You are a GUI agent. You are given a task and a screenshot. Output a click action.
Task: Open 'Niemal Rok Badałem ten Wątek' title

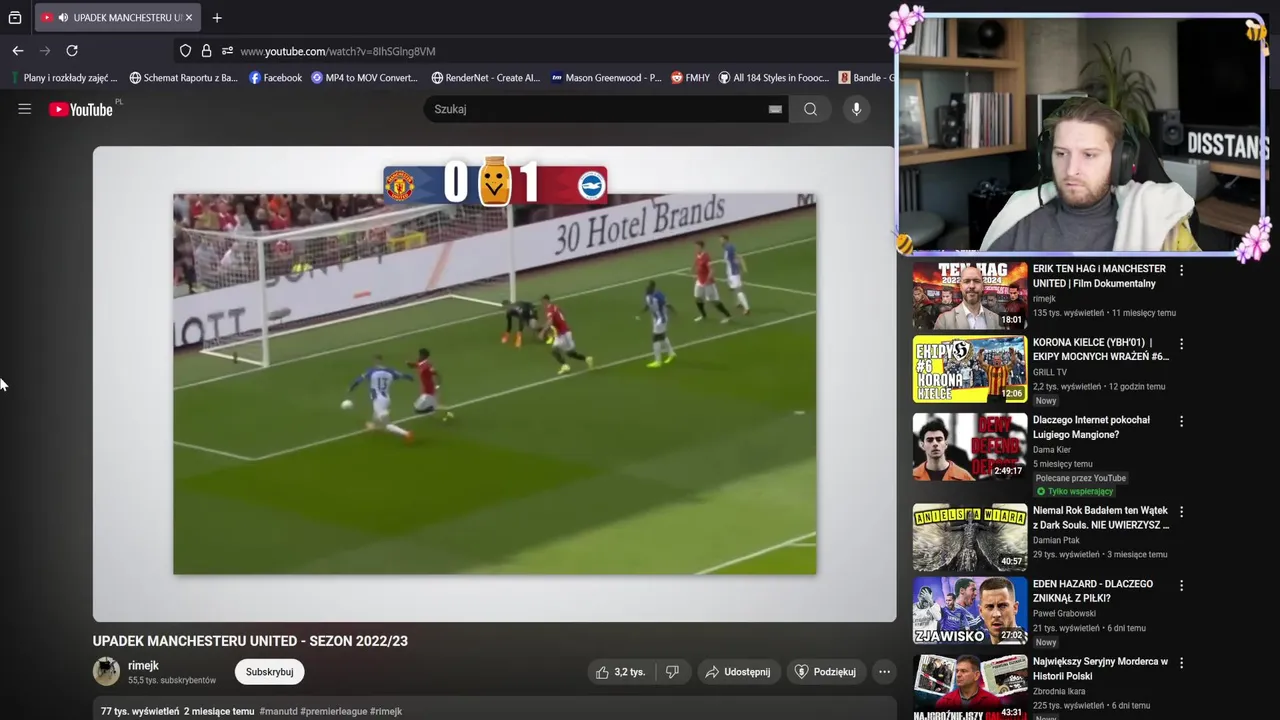[x=1100, y=518]
